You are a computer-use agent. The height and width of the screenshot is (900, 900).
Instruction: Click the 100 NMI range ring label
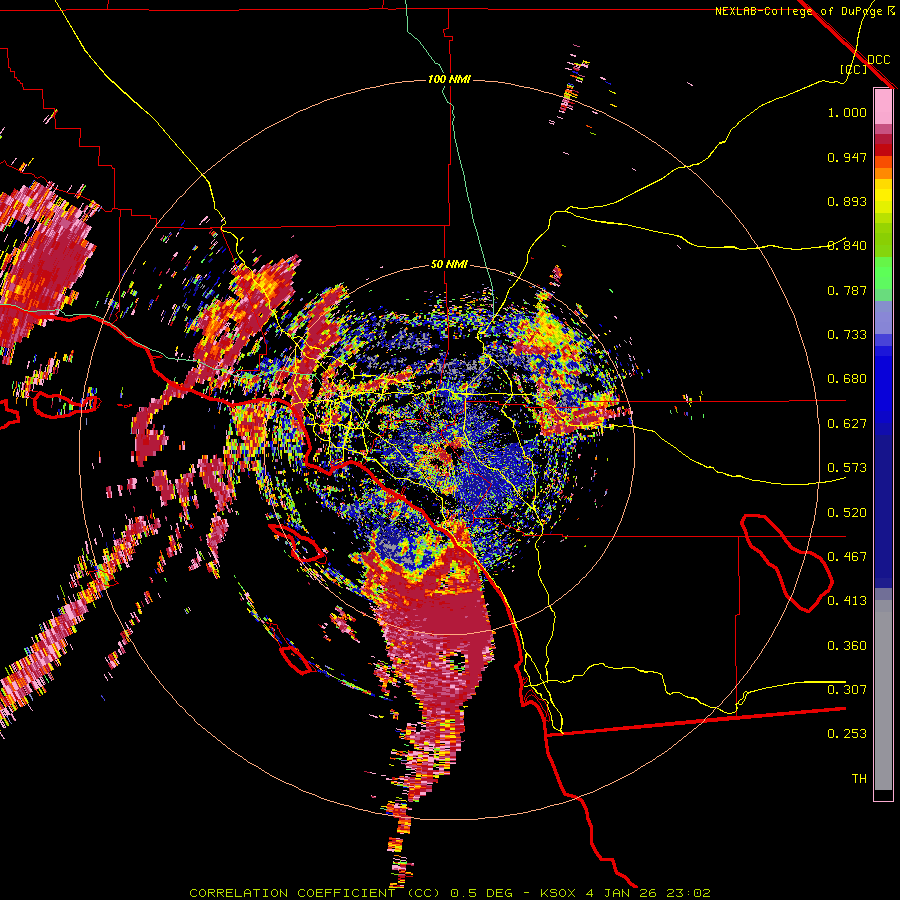pos(449,79)
